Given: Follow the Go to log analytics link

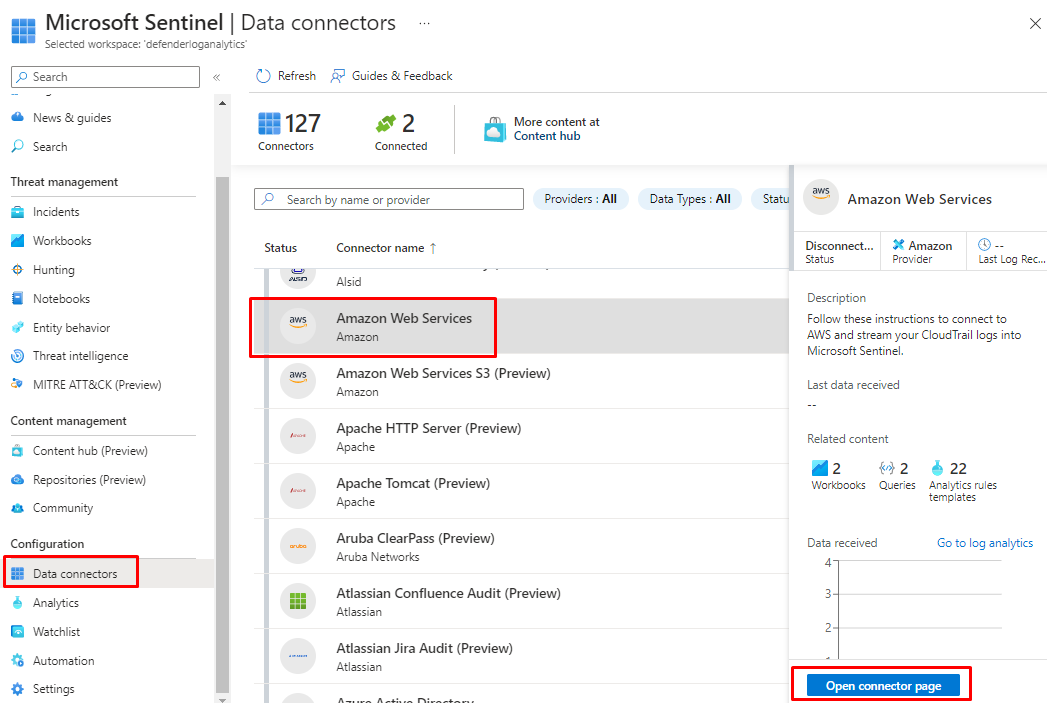Looking at the screenshot, I should pos(984,543).
